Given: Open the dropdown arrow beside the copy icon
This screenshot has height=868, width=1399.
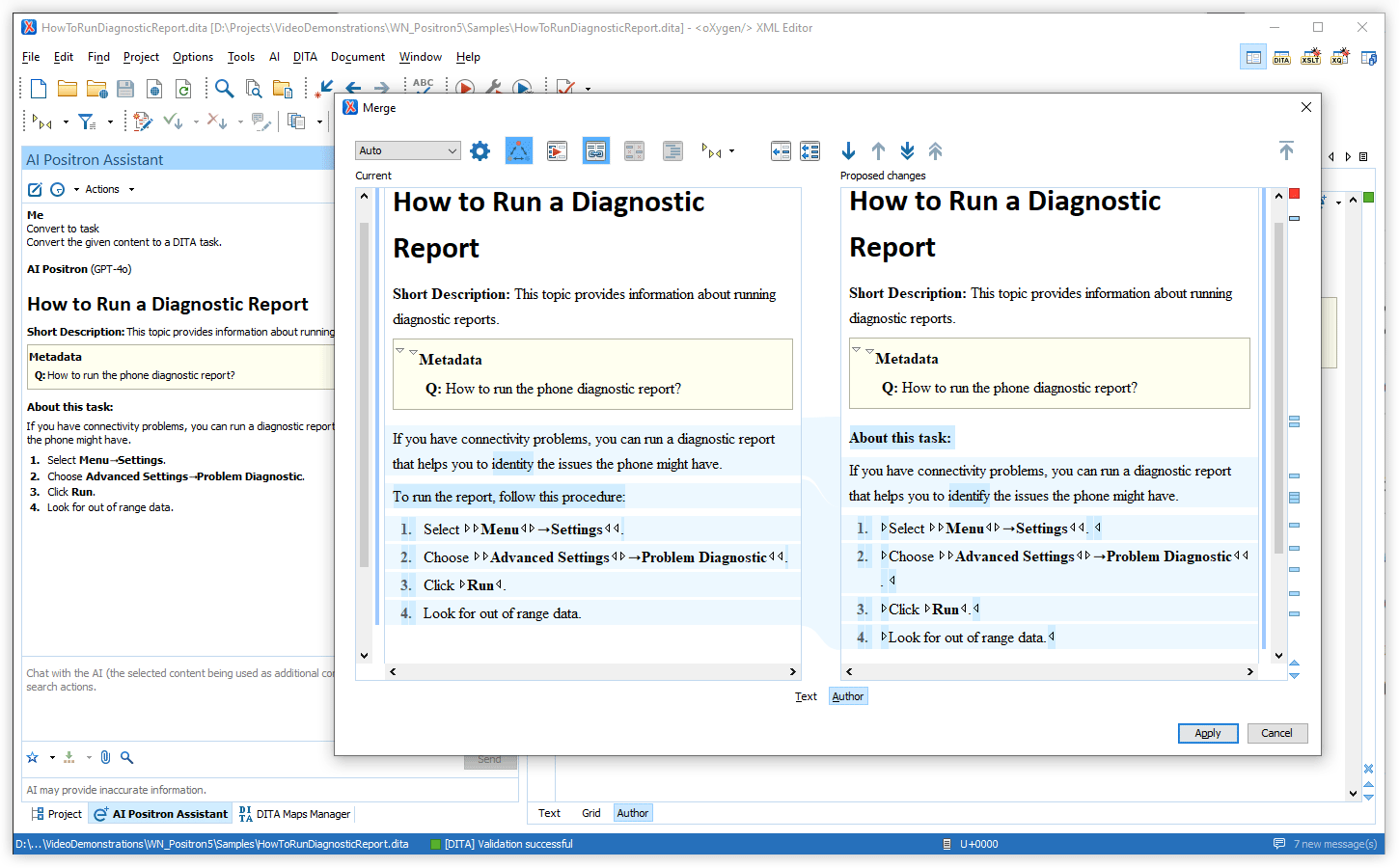Looking at the screenshot, I should [x=319, y=122].
